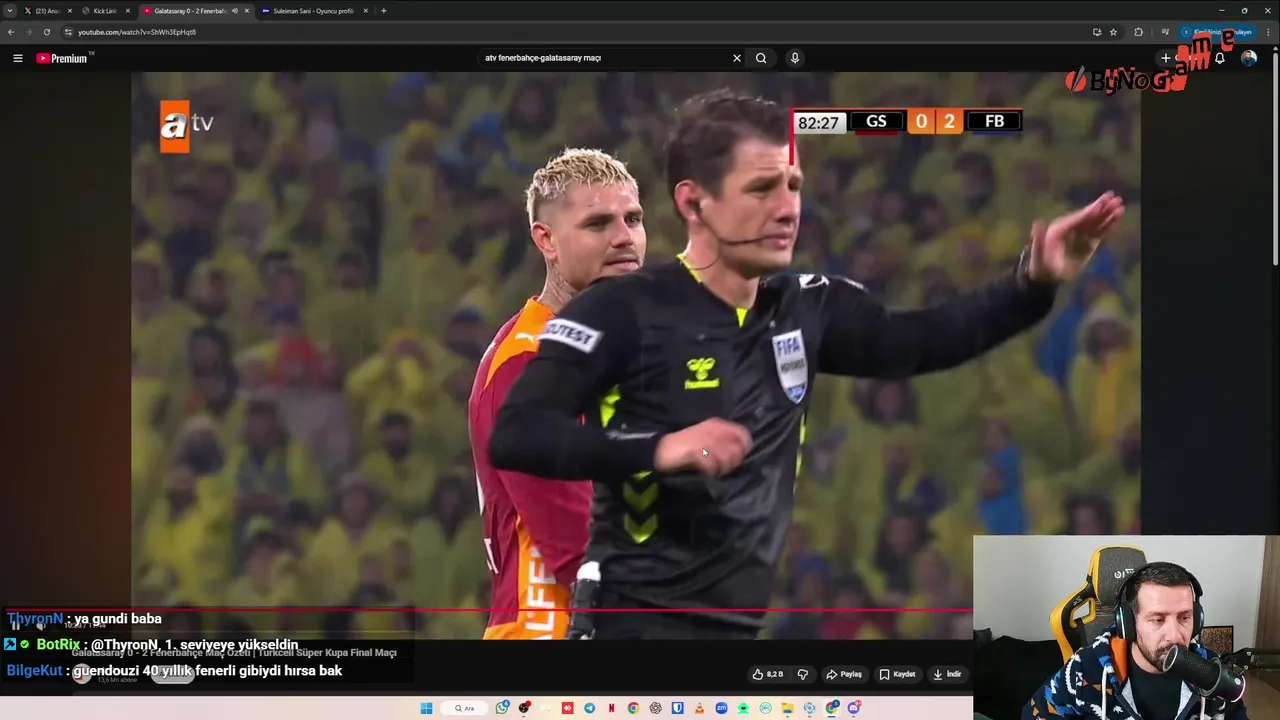The height and width of the screenshot is (720, 1280).
Task: Open YouTube notifications bell
Action: (1220, 58)
